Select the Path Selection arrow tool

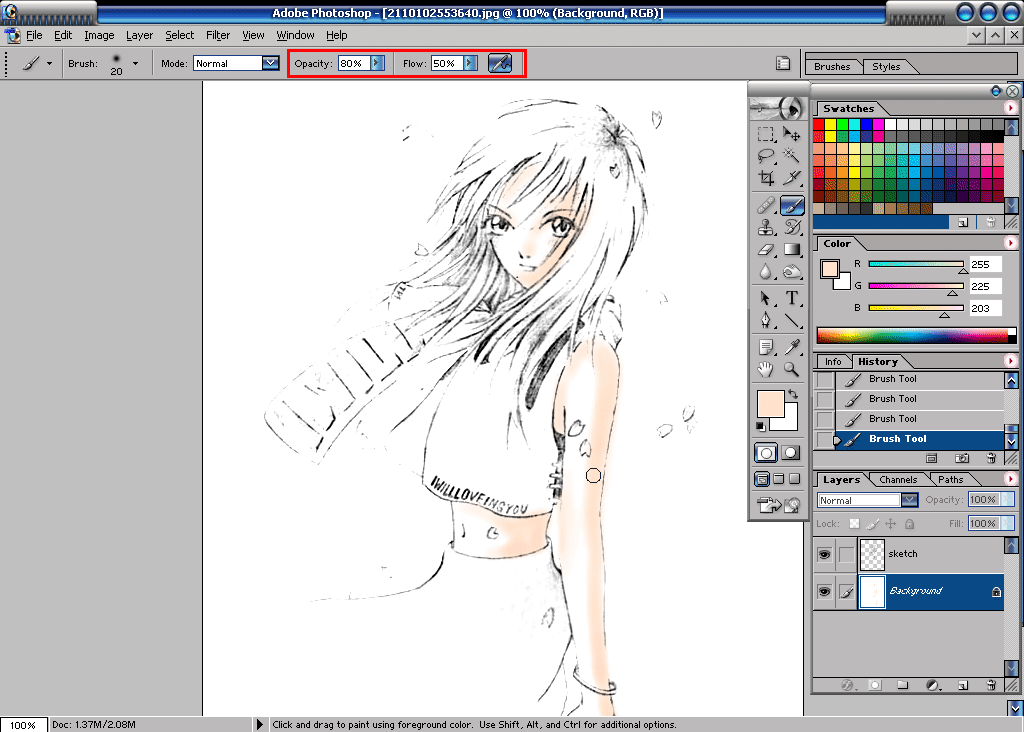[x=765, y=298]
